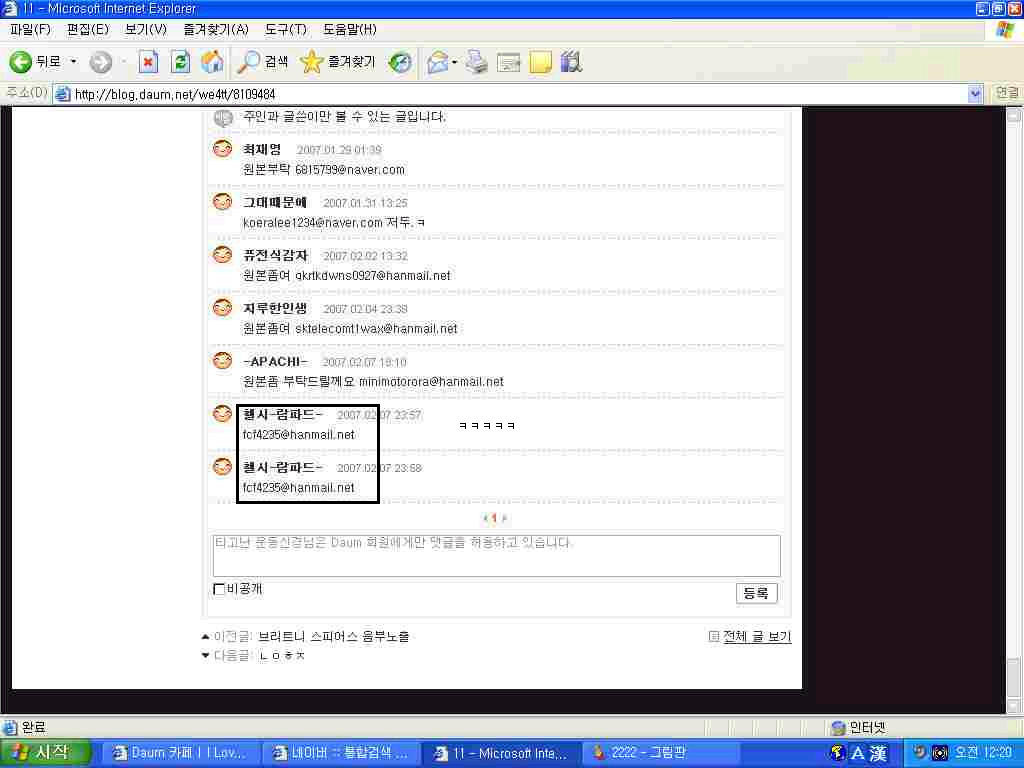Open the 즐겨찾기(A) menu
The image size is (1024, 768).
[x=216, y=29]
